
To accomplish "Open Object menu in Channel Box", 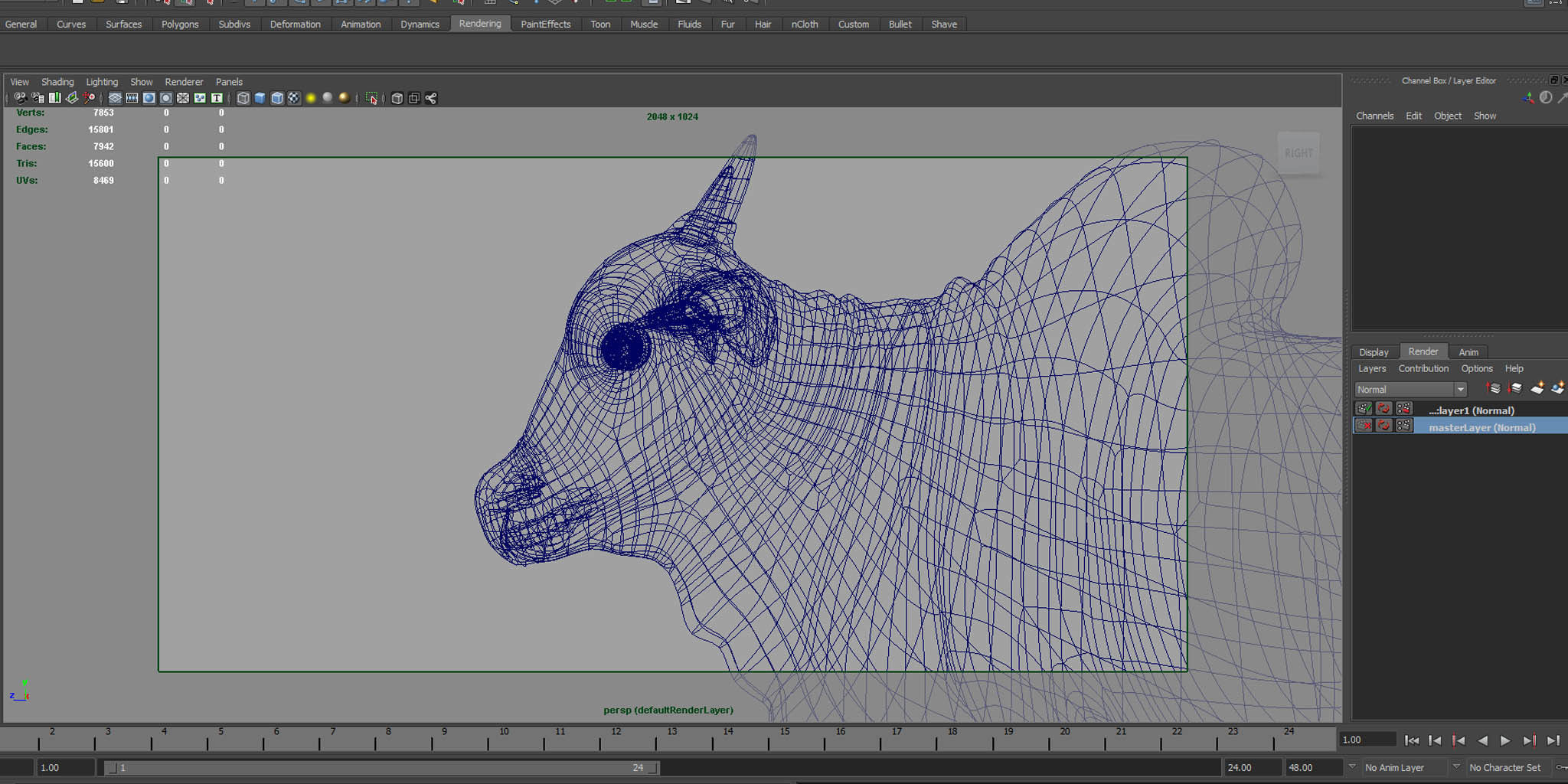I will 1448,116.
